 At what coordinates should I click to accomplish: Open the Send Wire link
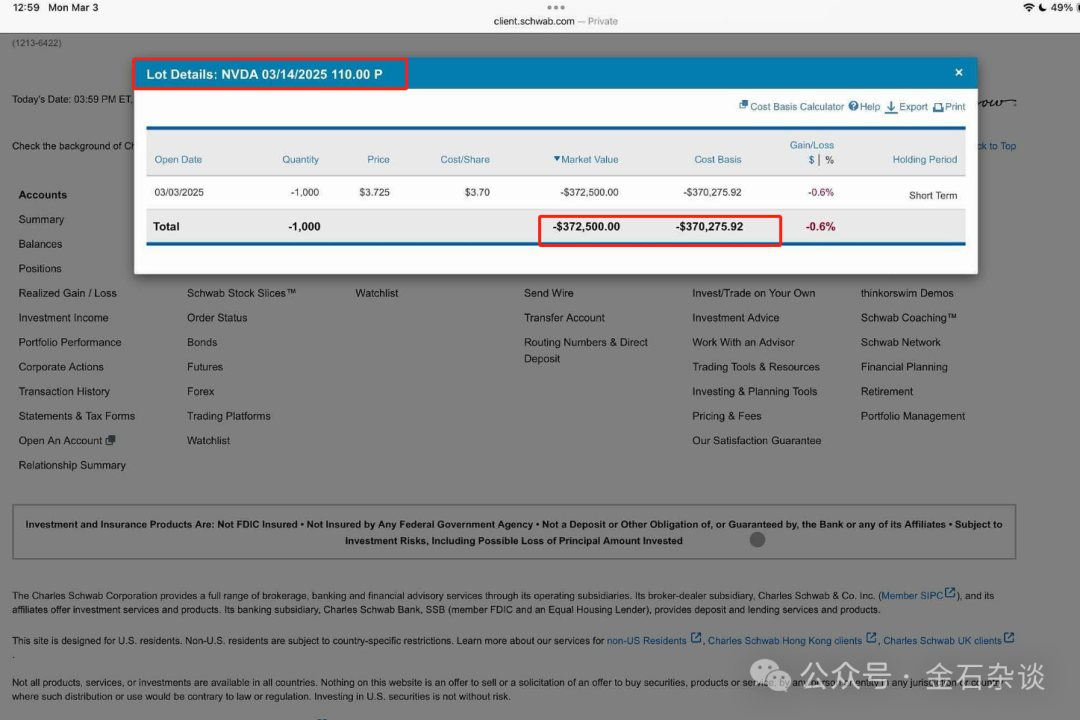(x=548, y=293)
